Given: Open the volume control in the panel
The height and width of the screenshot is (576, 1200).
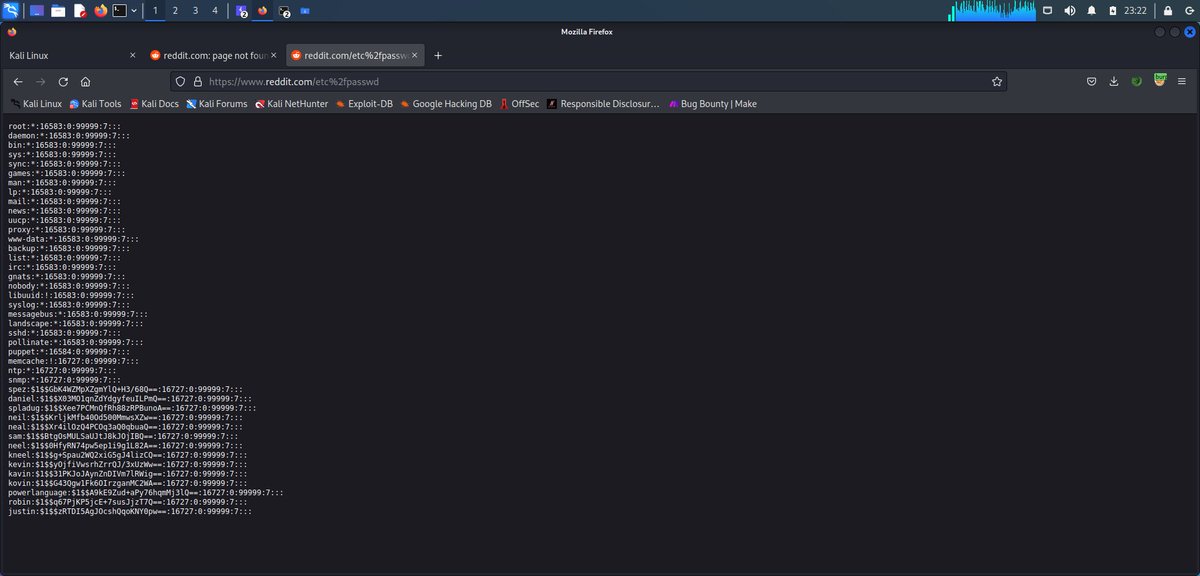Looking at the screenshot, I should (x=1070, y=11).
